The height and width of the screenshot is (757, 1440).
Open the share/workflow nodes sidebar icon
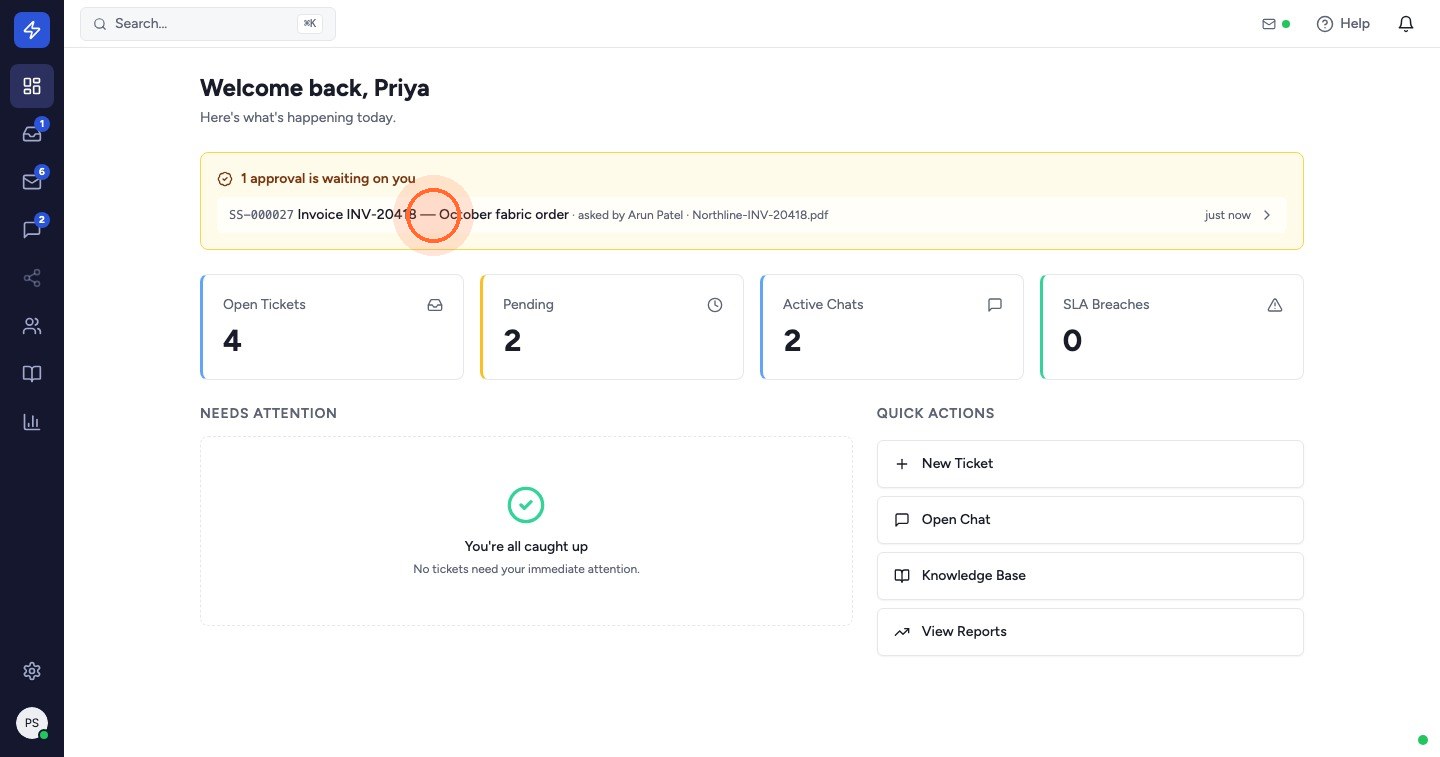32,278
